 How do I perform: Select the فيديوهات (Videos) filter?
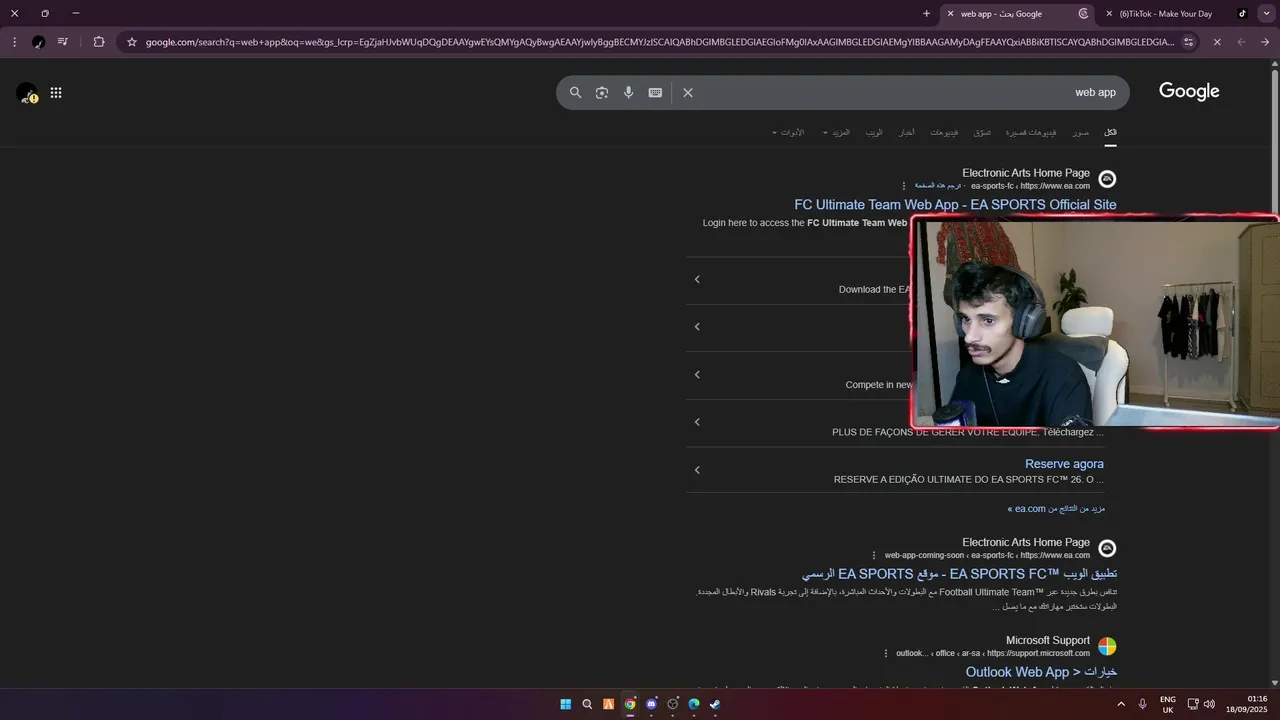tap(944, 132)
